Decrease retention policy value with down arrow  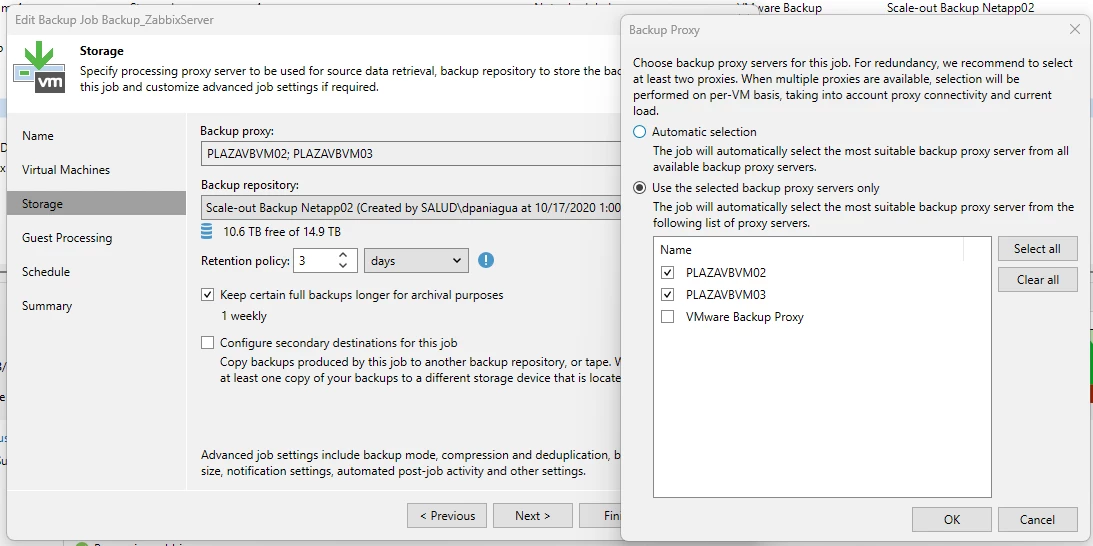click(343, 266)
